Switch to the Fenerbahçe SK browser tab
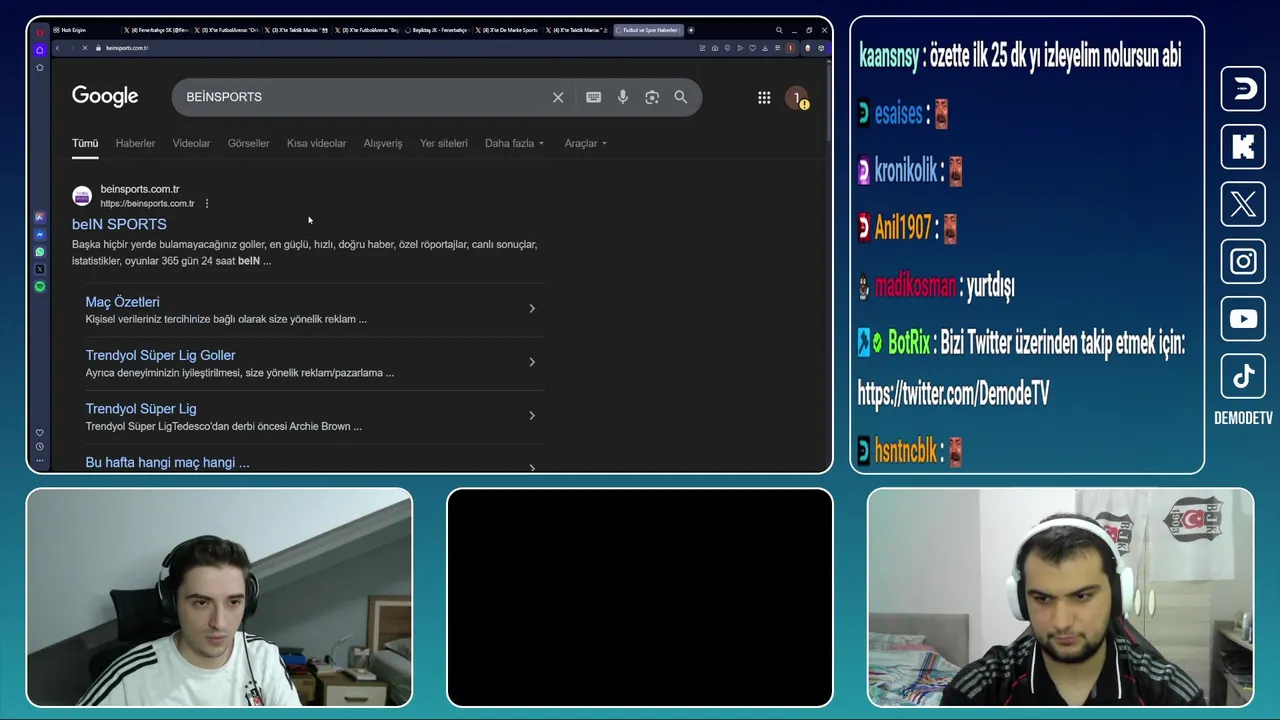 (156, 30)
